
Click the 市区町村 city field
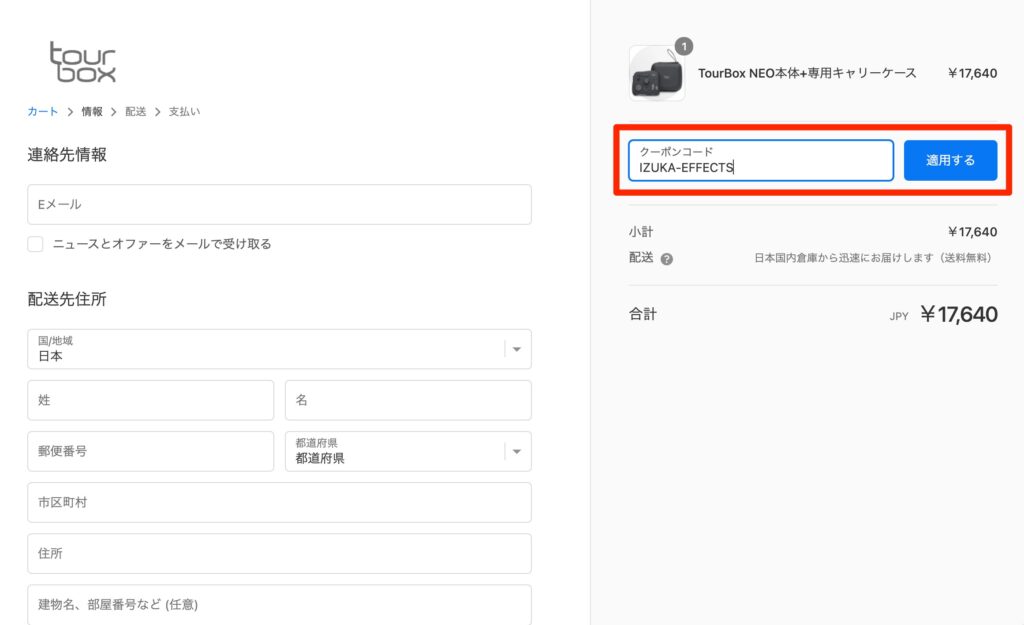pos(280,502)
